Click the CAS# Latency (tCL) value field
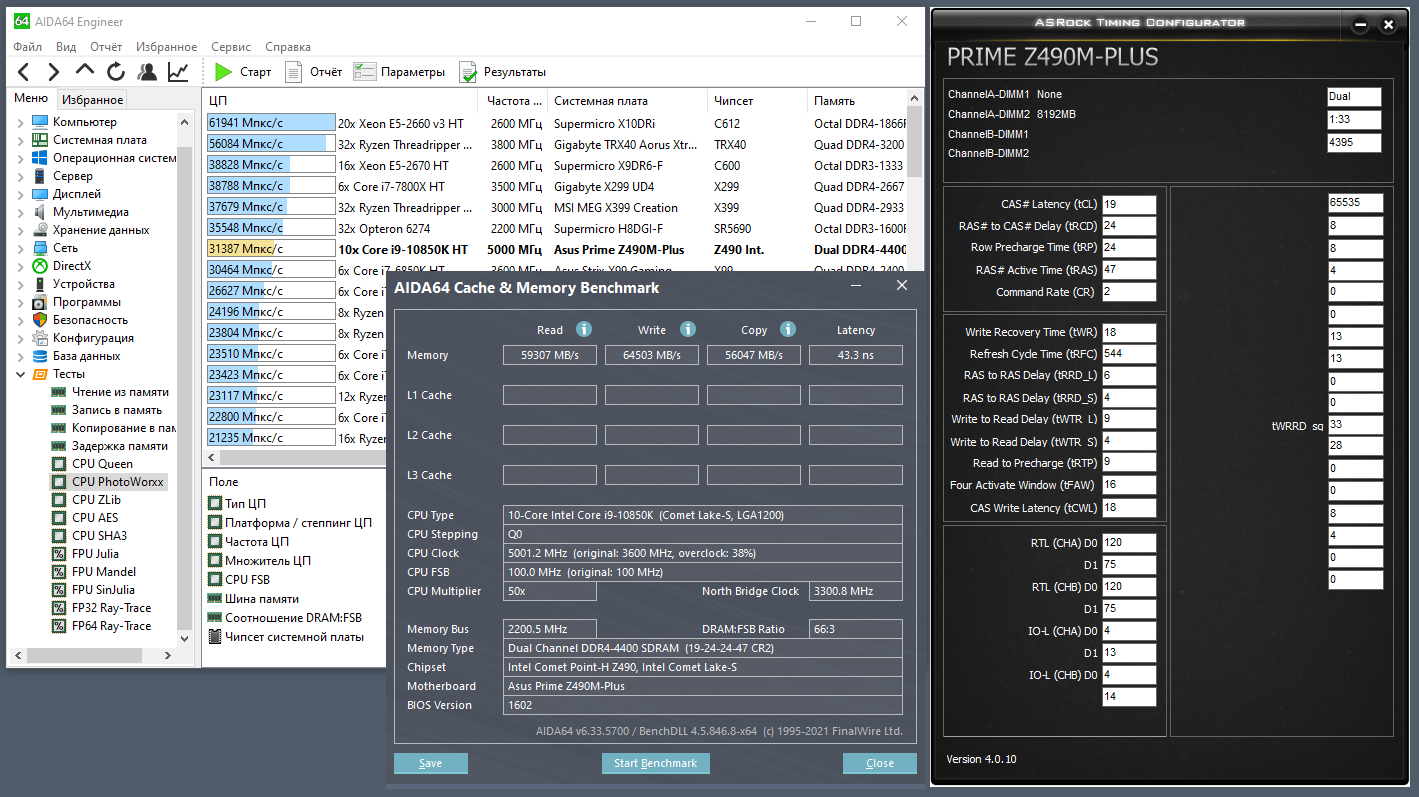Viewport: 1419px width, 797px height. tap(1129, 205)
